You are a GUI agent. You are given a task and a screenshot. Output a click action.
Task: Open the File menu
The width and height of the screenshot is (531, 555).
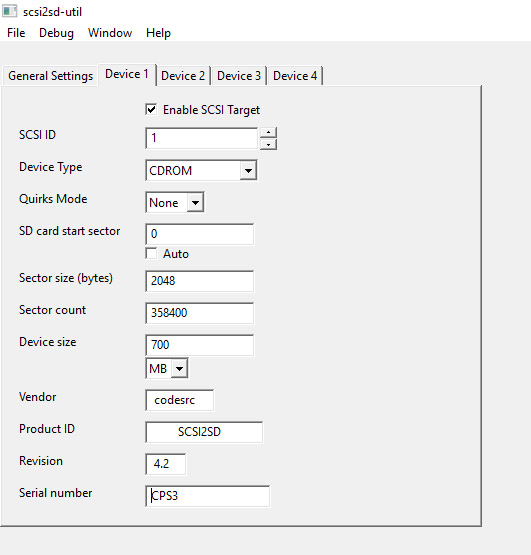[16, 33]
